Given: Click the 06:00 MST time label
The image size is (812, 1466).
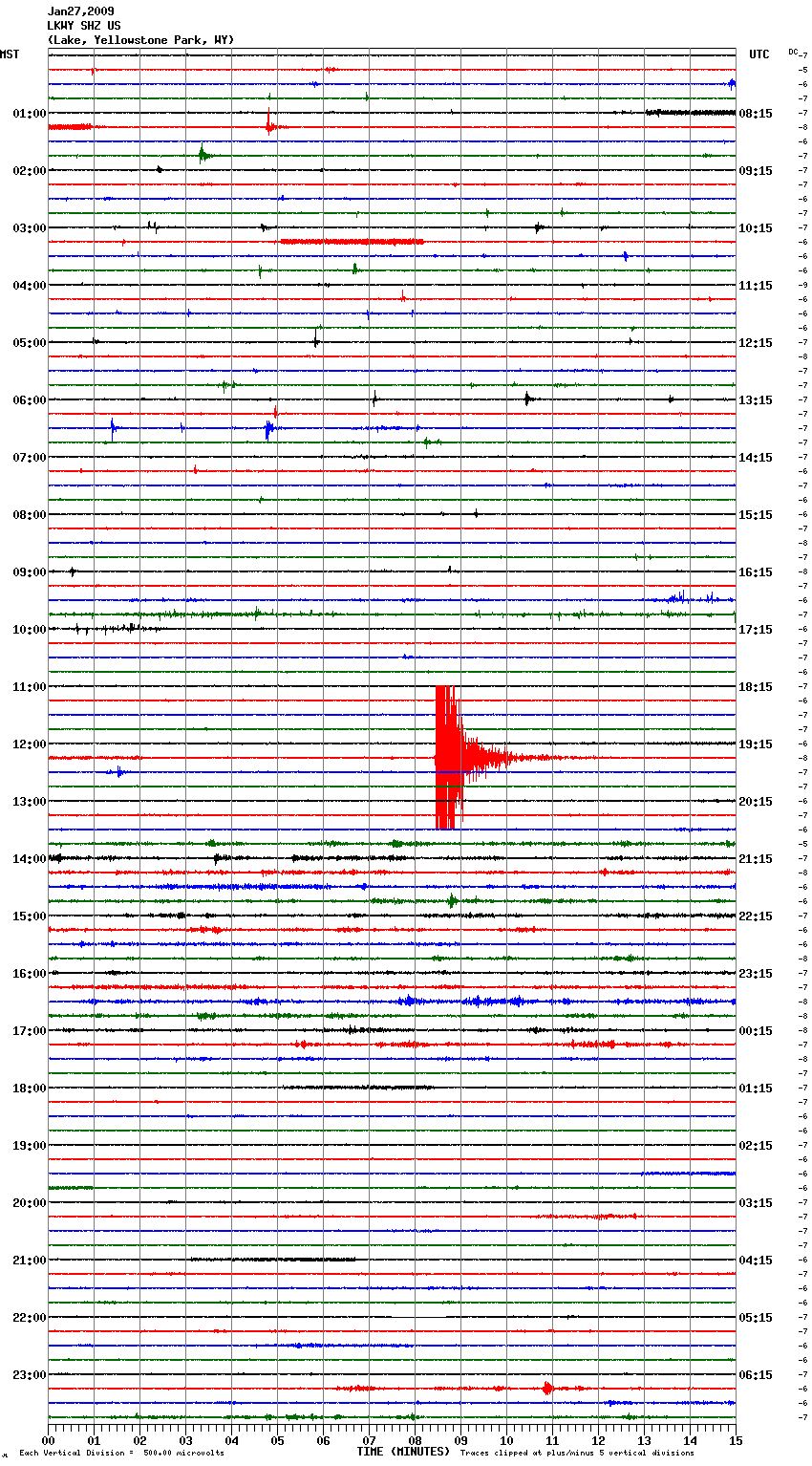Looking at the screenshot, I should coord(29,400).
